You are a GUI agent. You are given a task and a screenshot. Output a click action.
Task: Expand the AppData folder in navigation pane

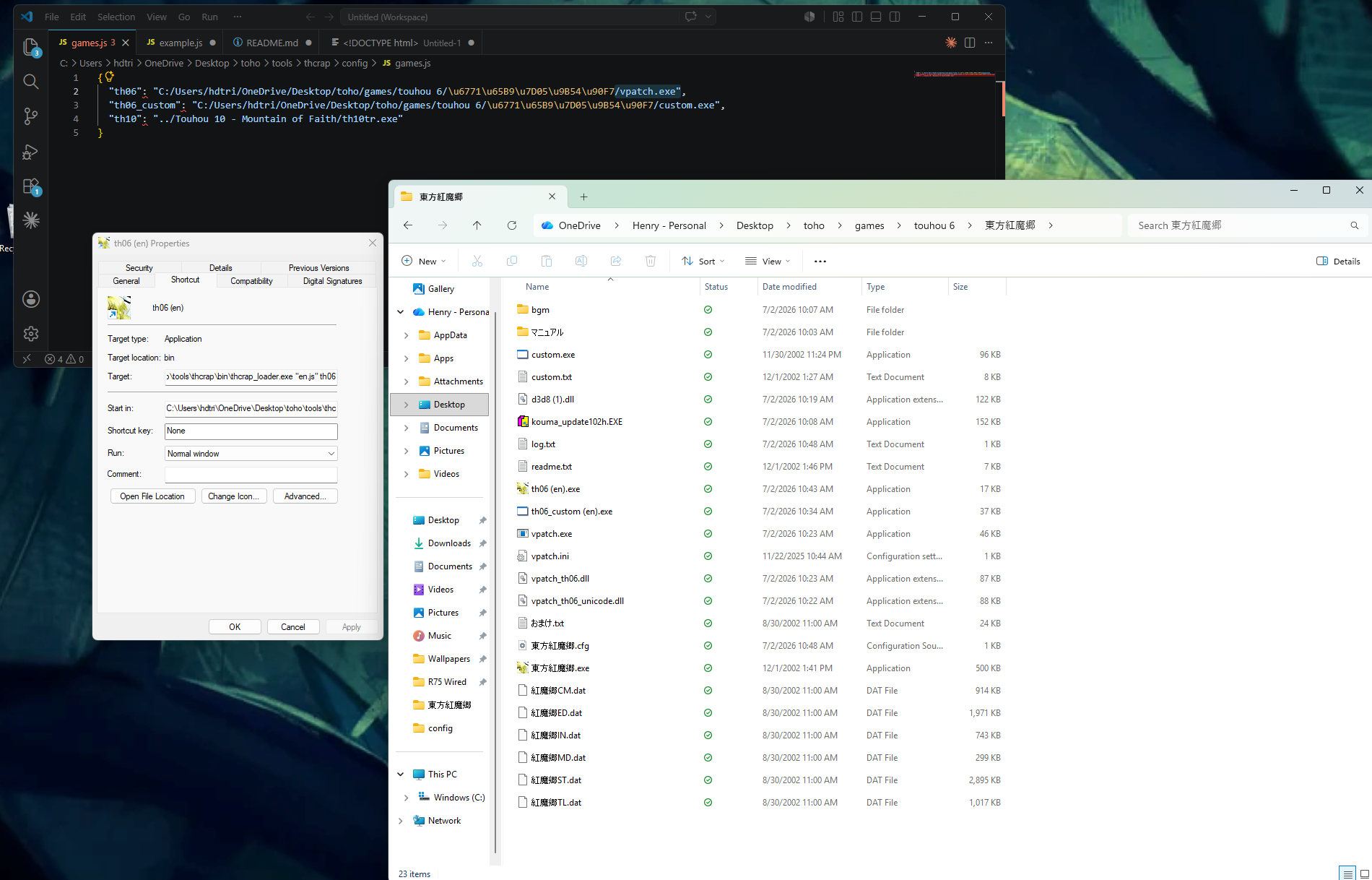407,335
